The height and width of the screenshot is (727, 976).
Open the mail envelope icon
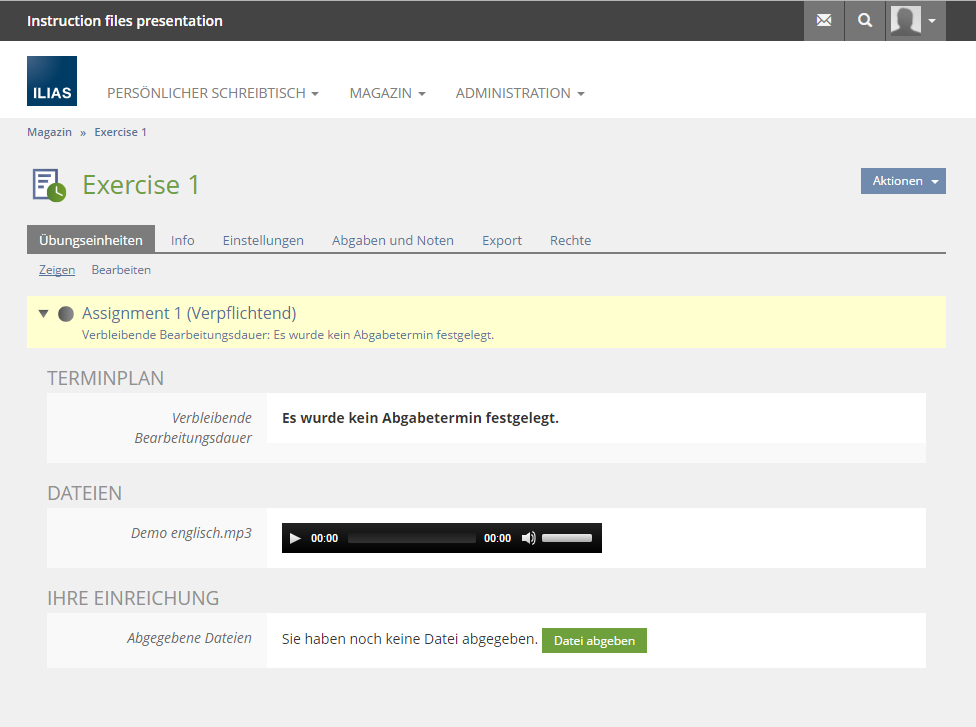[x=824, y=20]
